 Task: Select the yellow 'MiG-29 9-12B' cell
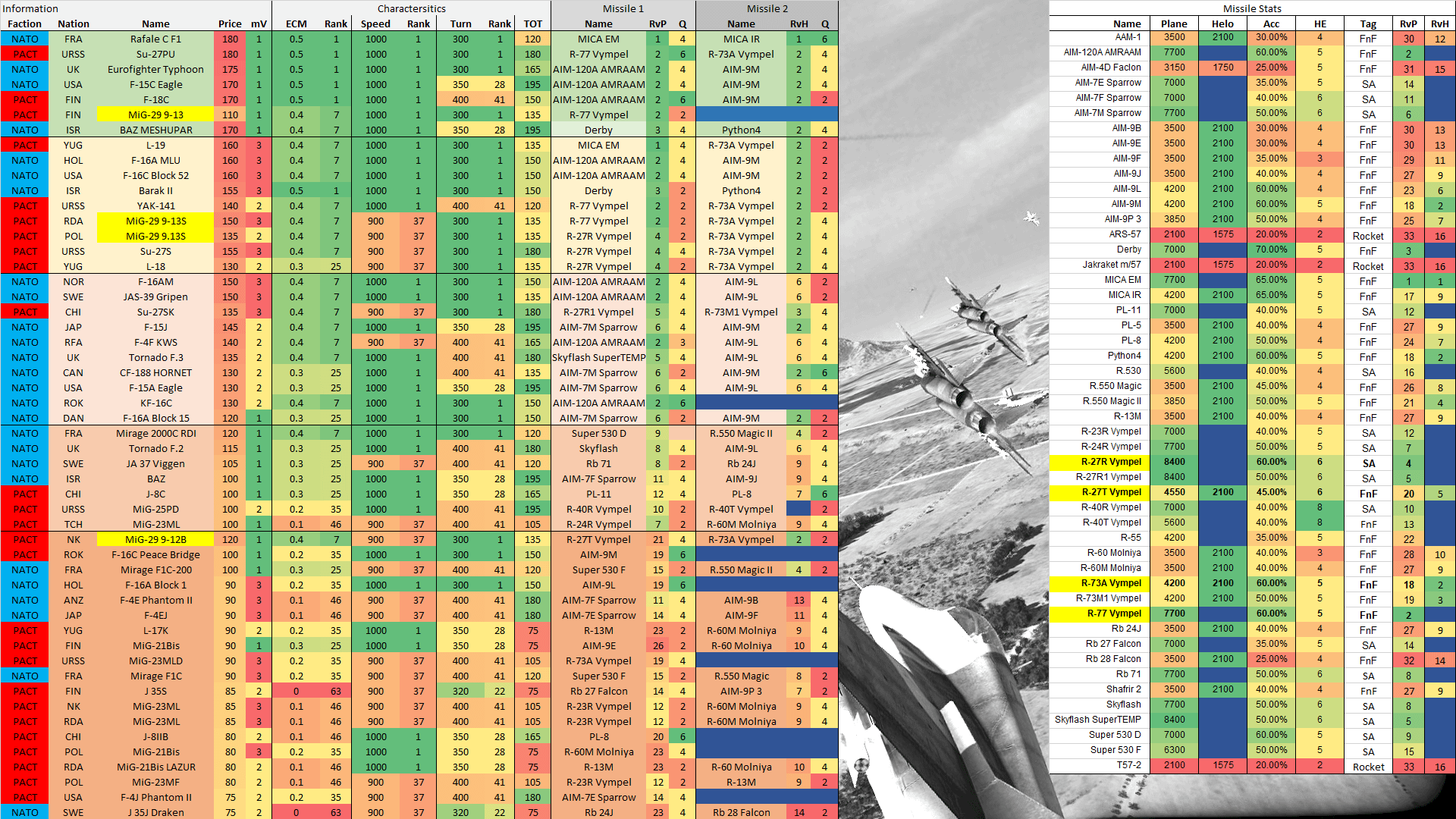click(155, 539)
